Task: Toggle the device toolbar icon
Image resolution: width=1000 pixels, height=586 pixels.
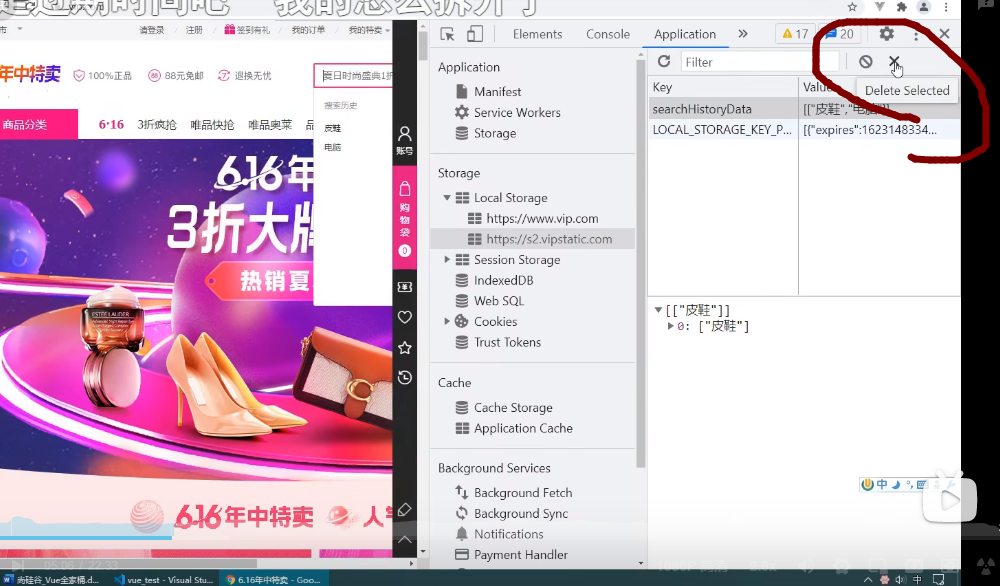Action: [474, 34]
